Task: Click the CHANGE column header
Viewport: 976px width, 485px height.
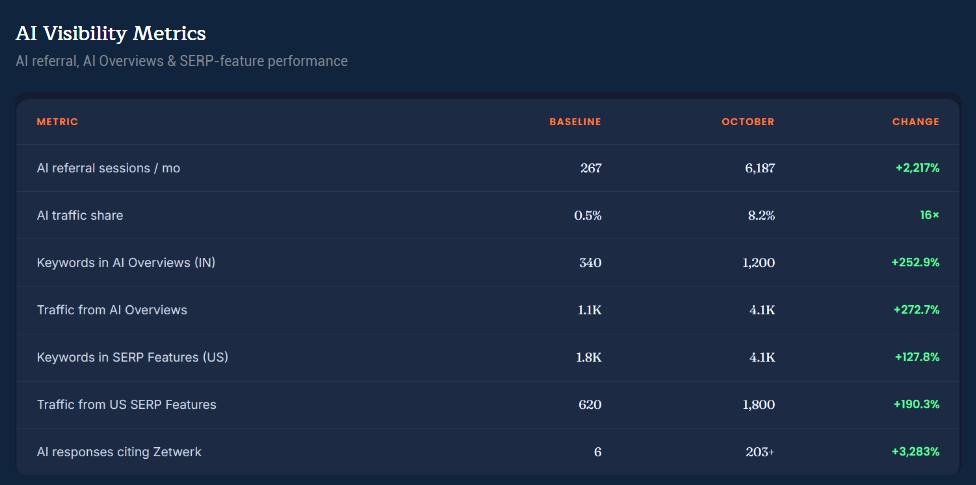Action: click(x=916, y=121)
